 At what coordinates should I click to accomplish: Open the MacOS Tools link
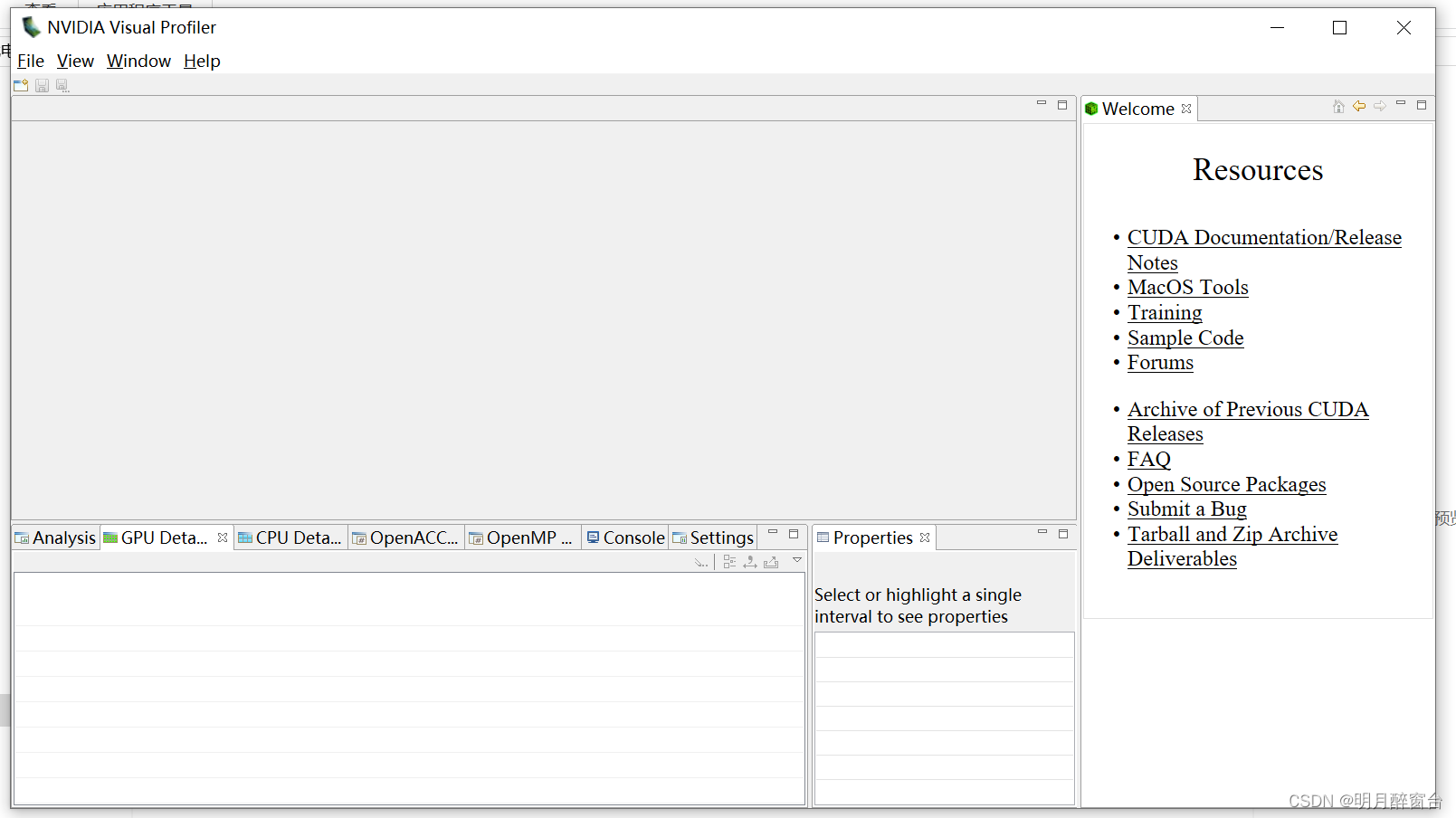[1188, 287]
